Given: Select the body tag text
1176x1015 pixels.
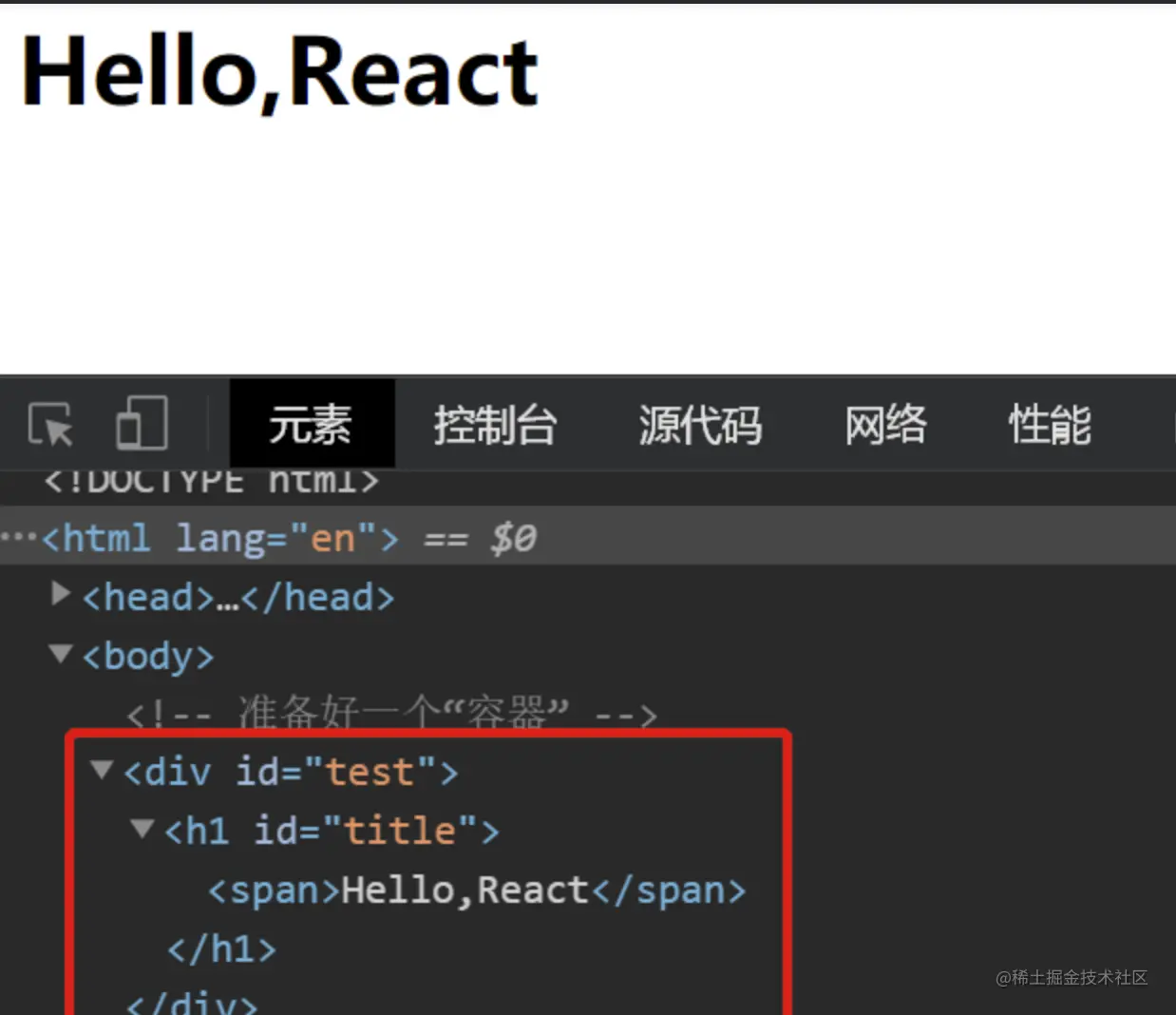Looking at the screenshot, I should (148, 656).
